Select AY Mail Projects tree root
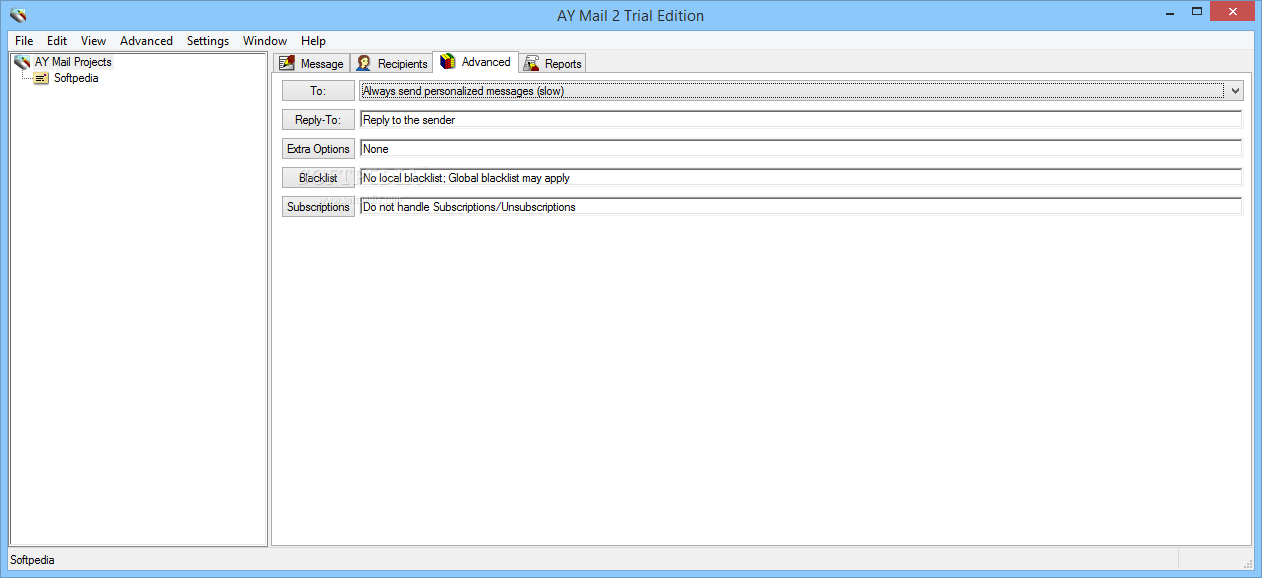The height and width of the screenshot is (578, 1262). pyautogui.click(x=73, y=62)
